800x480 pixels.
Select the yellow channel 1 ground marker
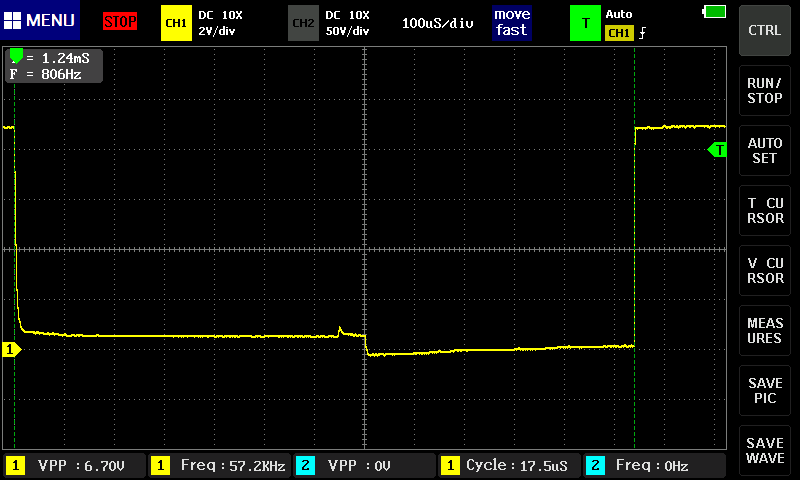point(11,349)
